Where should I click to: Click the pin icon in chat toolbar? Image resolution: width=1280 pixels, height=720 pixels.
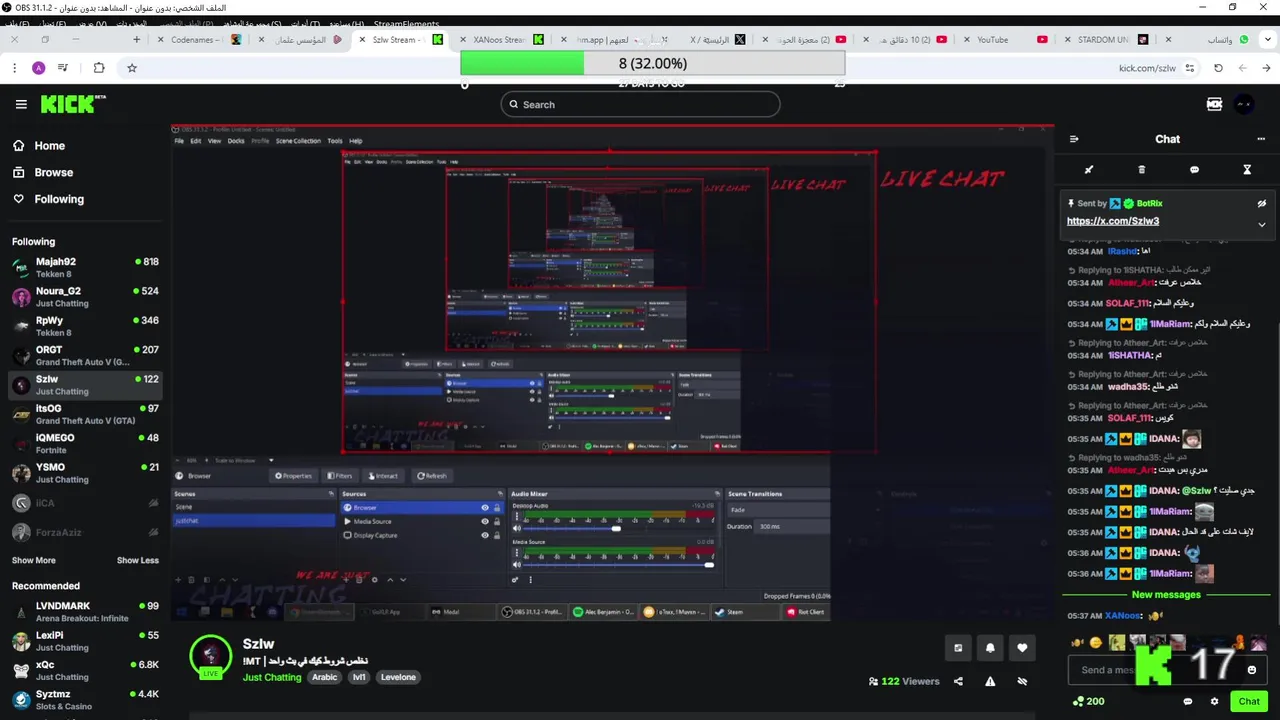tap(1089, 170)
